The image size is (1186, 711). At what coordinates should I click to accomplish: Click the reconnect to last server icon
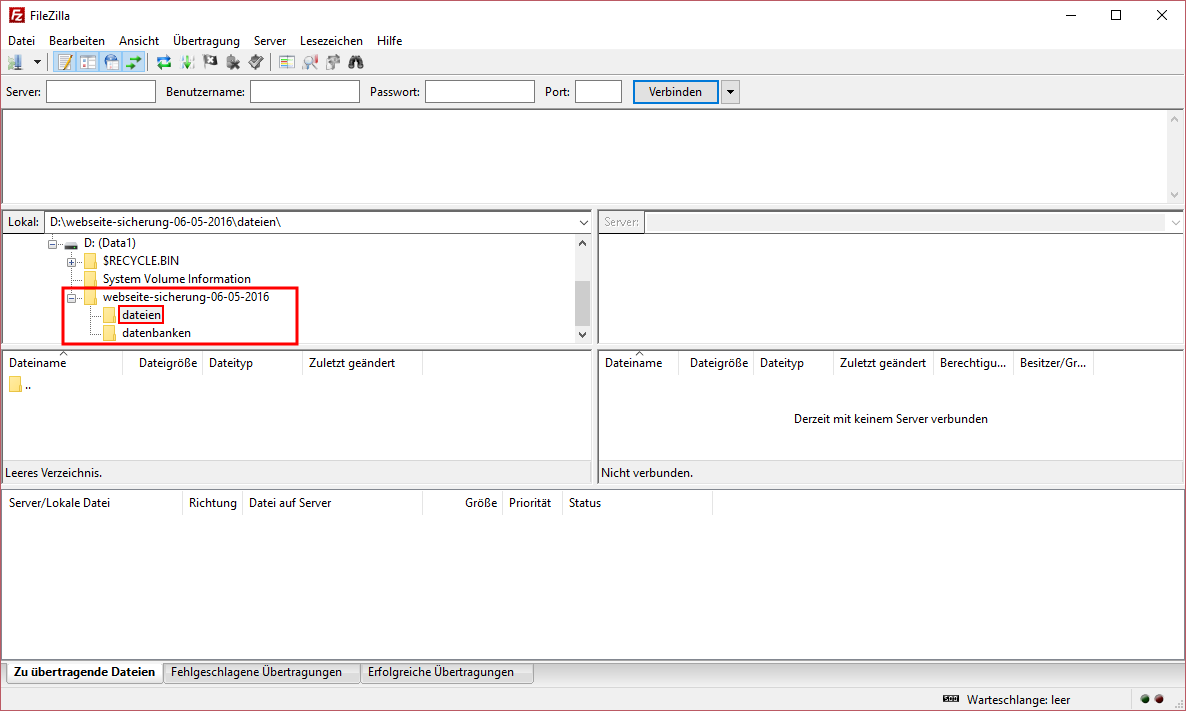pyautogui.click(x=256, y=62)
